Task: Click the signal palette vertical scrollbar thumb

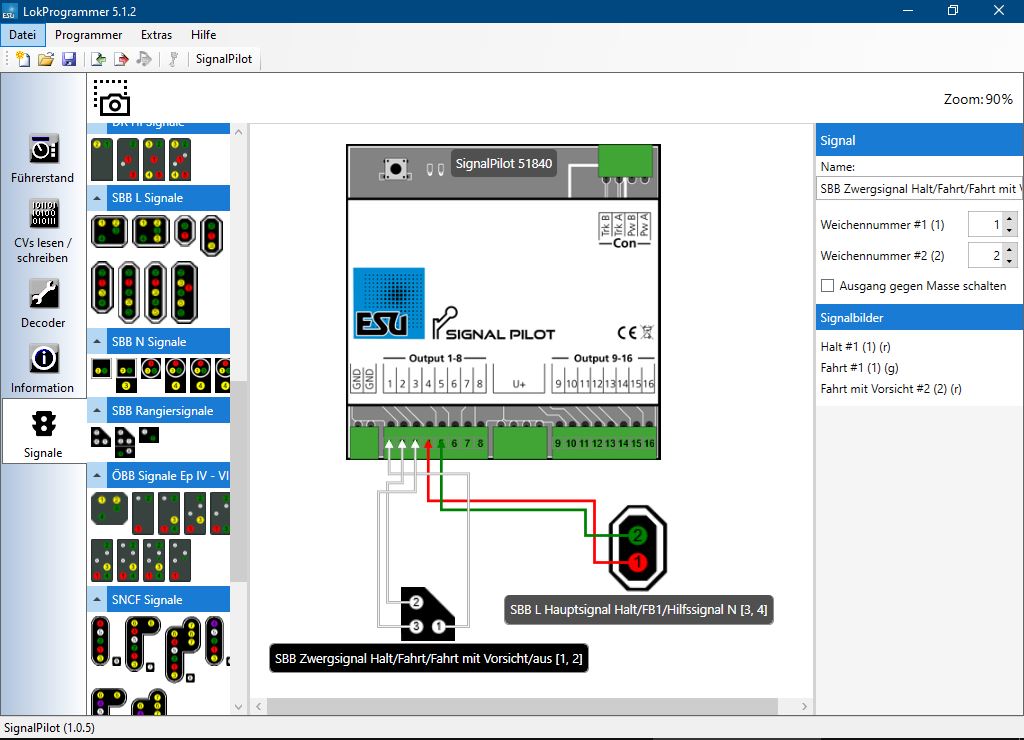Action: (238, 482)
